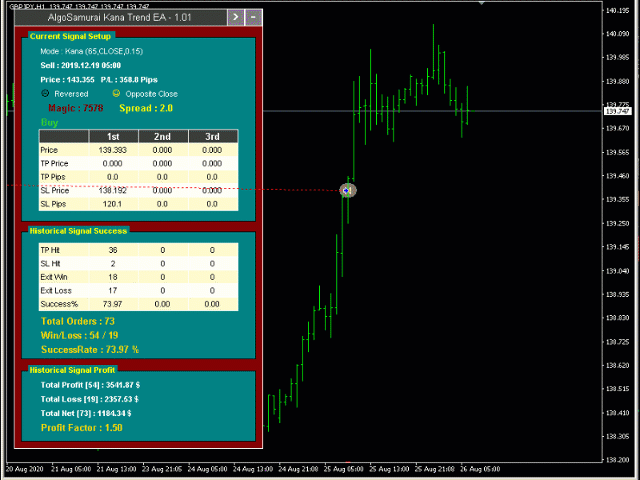Click the '26 Aug 05:00' time axis label
Screen dimensions: 640x480
coord(480,469)
